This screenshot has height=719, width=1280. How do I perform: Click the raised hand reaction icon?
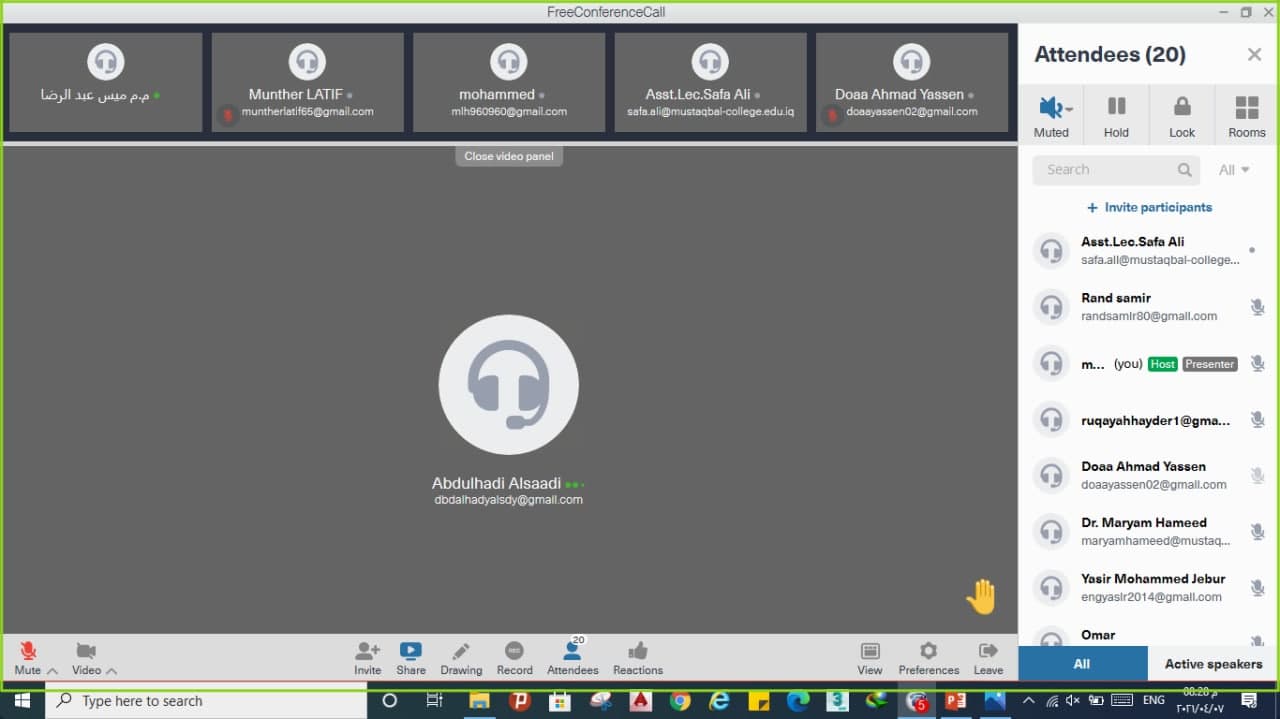pos(981,596)
